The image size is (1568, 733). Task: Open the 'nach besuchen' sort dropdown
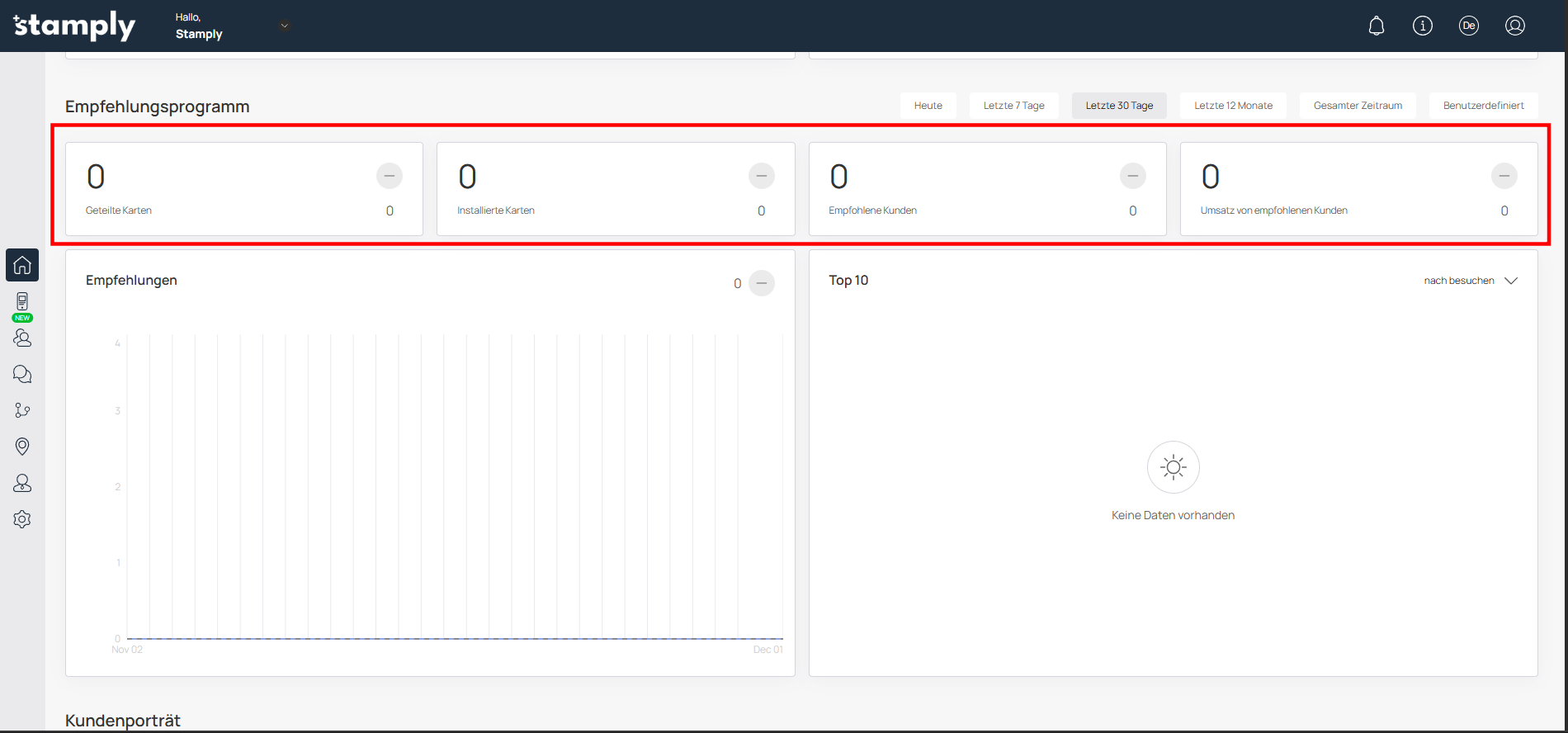[x=1471, y=281]
